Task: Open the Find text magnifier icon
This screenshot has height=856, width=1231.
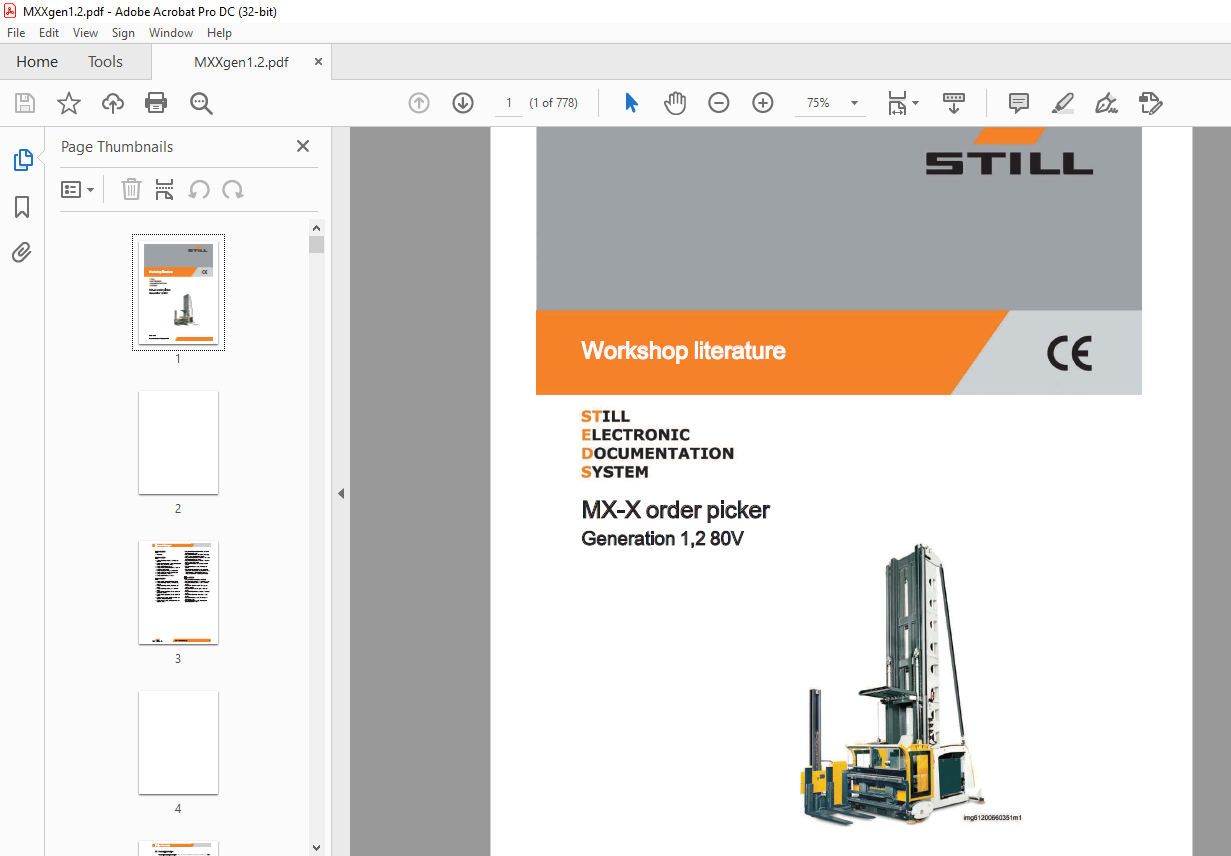Action: [201, 103]
